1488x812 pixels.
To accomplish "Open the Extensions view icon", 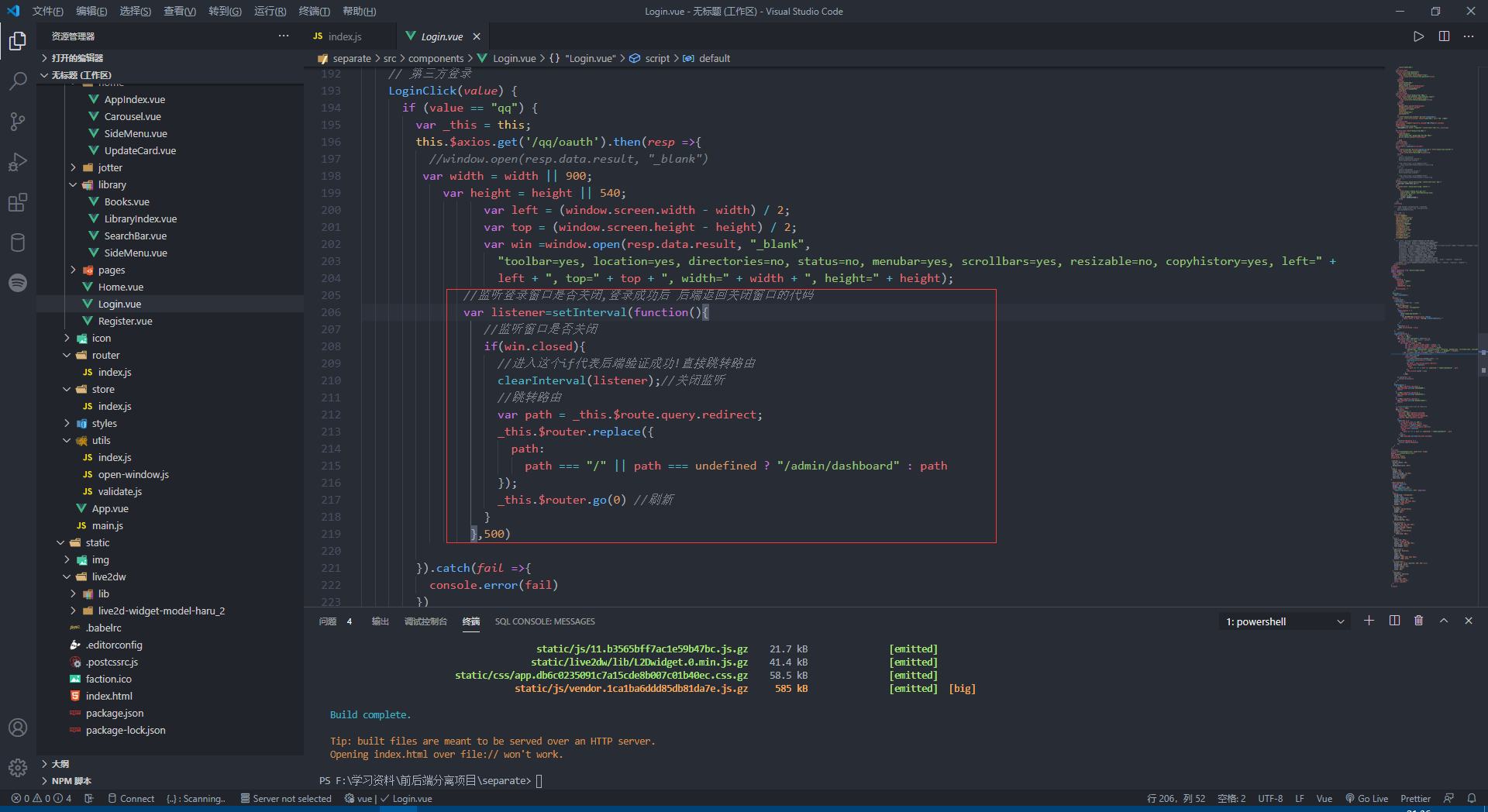I will click(x=18, y=202).
